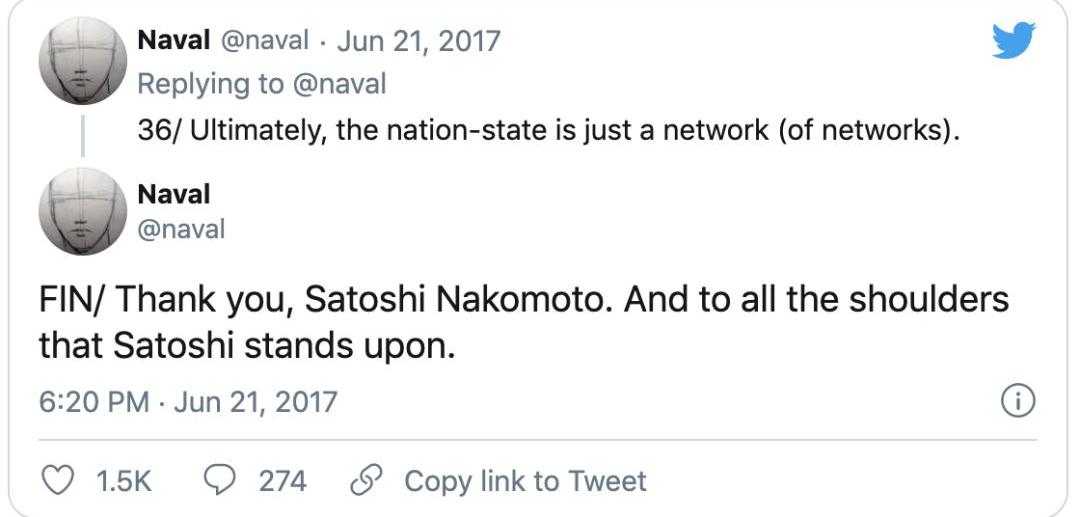Click Naval's avatar on the 36/ reply
This screenshot has width=1080, height=517.
[82, 61]
